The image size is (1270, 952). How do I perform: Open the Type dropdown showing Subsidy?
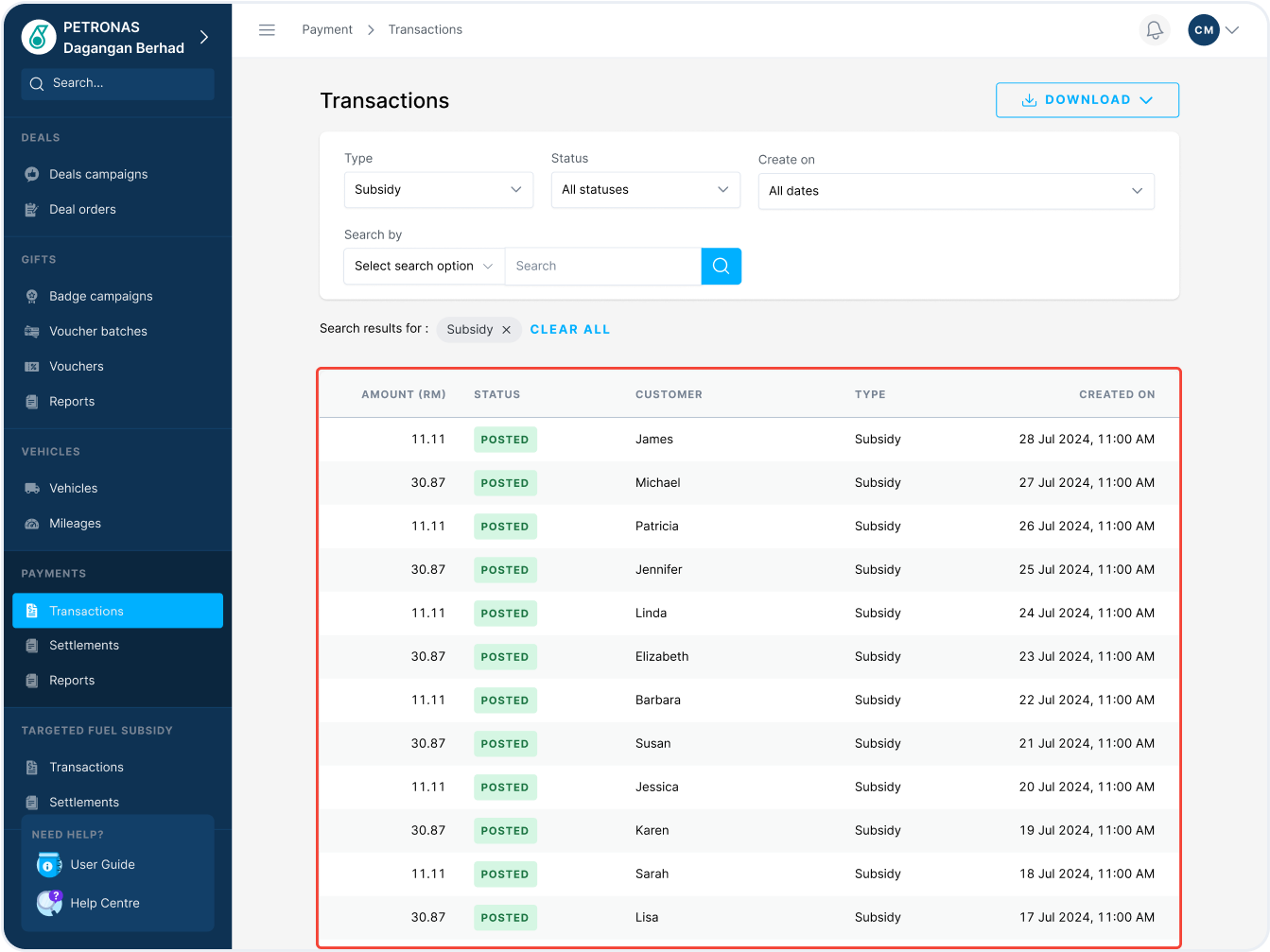[439, 190]
